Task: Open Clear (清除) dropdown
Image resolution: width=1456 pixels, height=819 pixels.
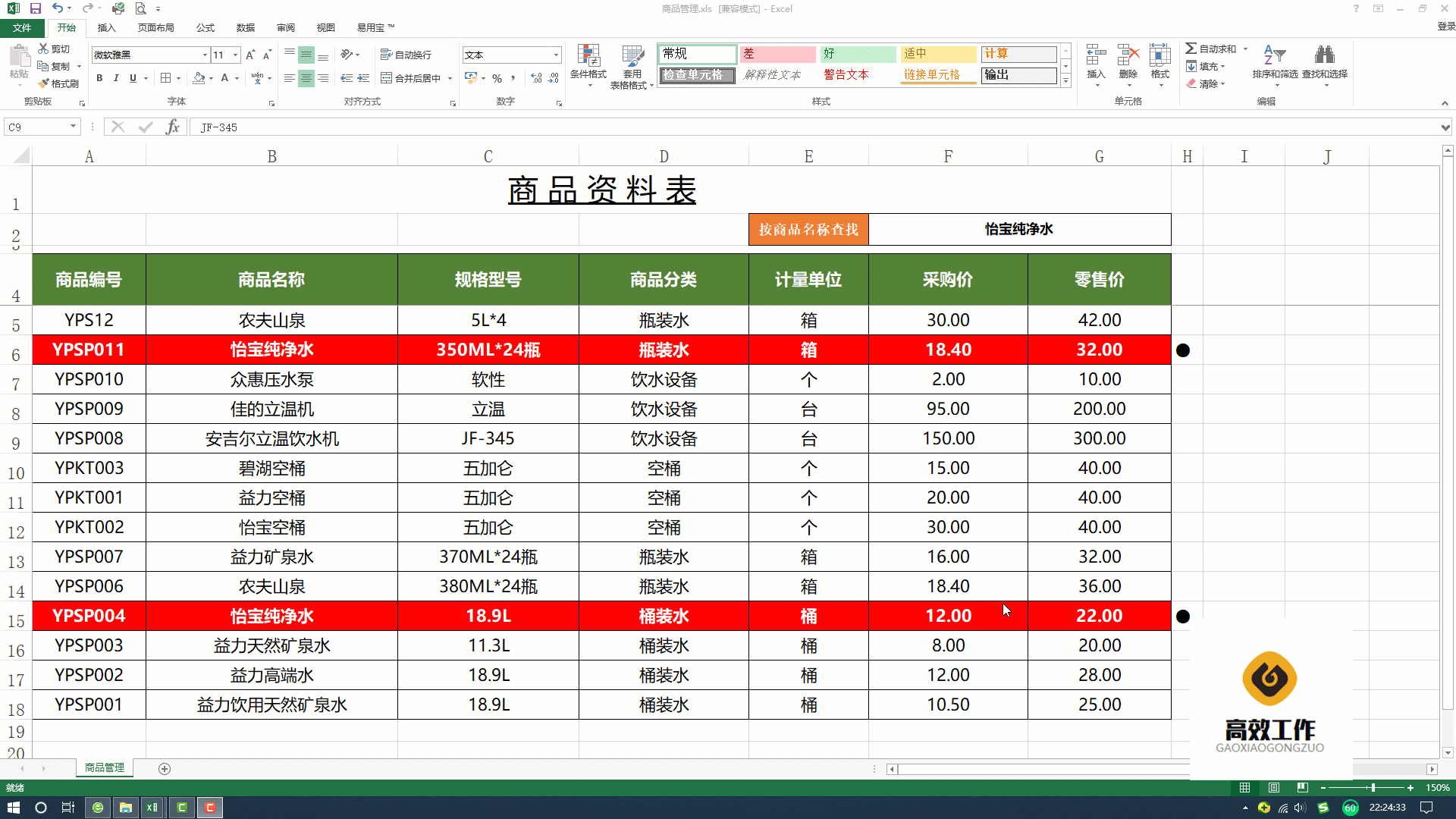Action: click(1206, 84)
